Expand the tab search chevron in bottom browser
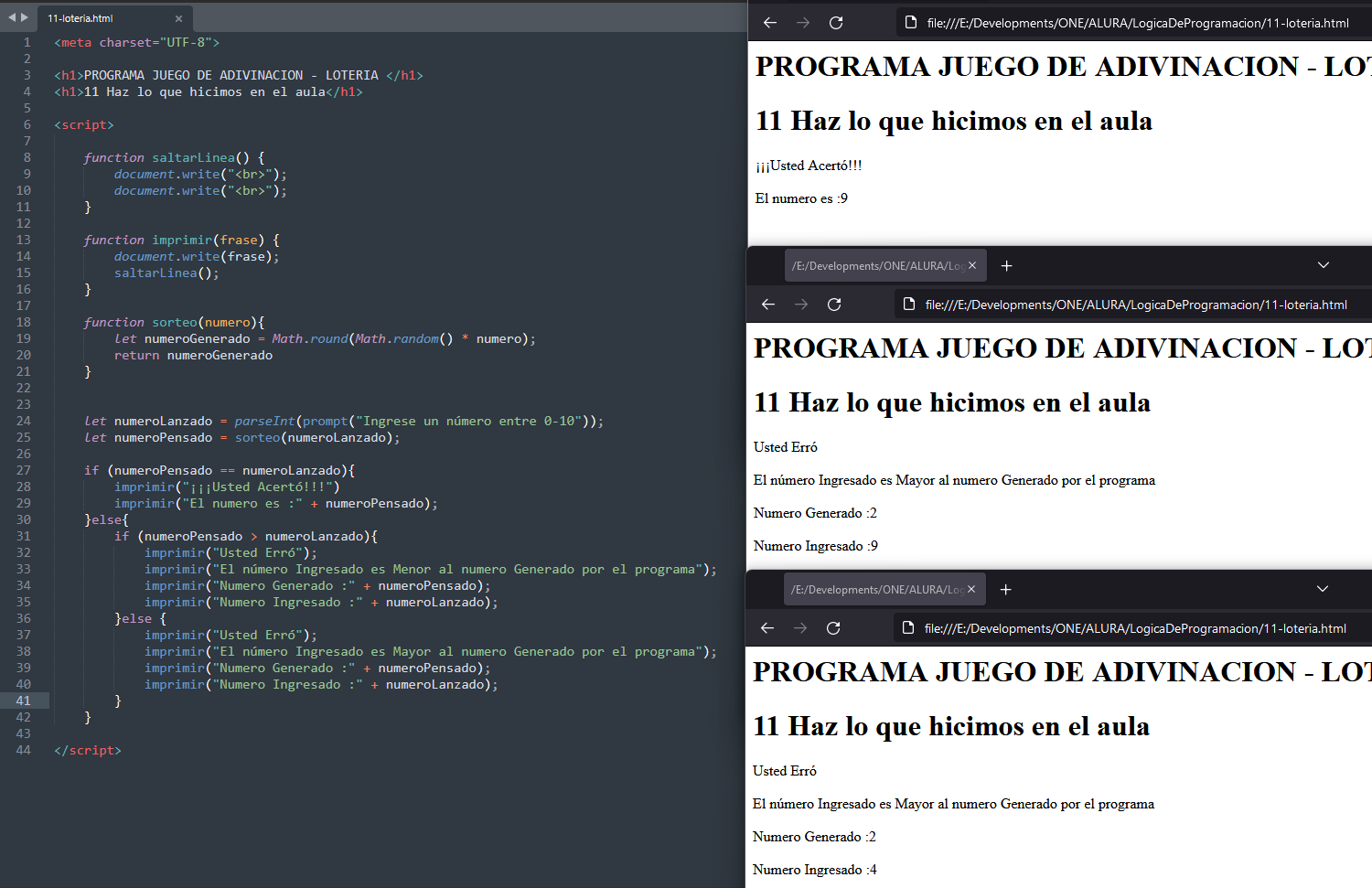 click(x=1323, y=589)
